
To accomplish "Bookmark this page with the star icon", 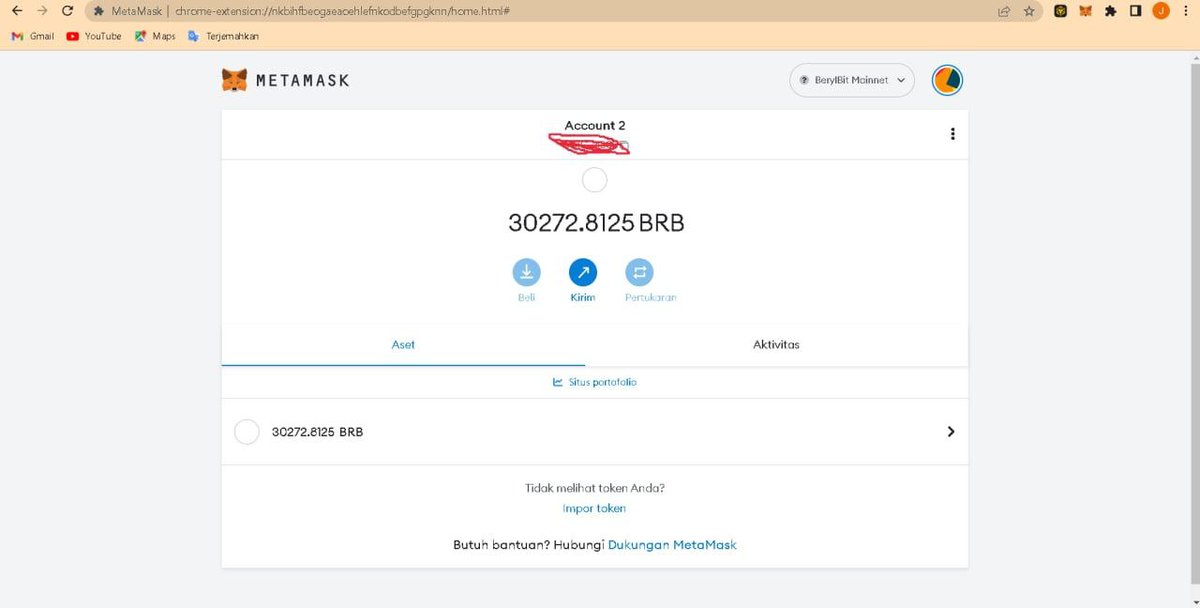I will (1028, 11).
